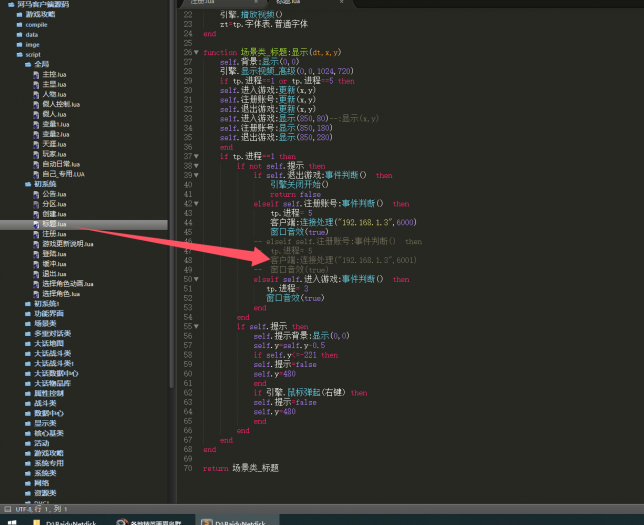Click the Windows Start button
Viewport: 644px width, 525px height.
(x=12, y=521)
